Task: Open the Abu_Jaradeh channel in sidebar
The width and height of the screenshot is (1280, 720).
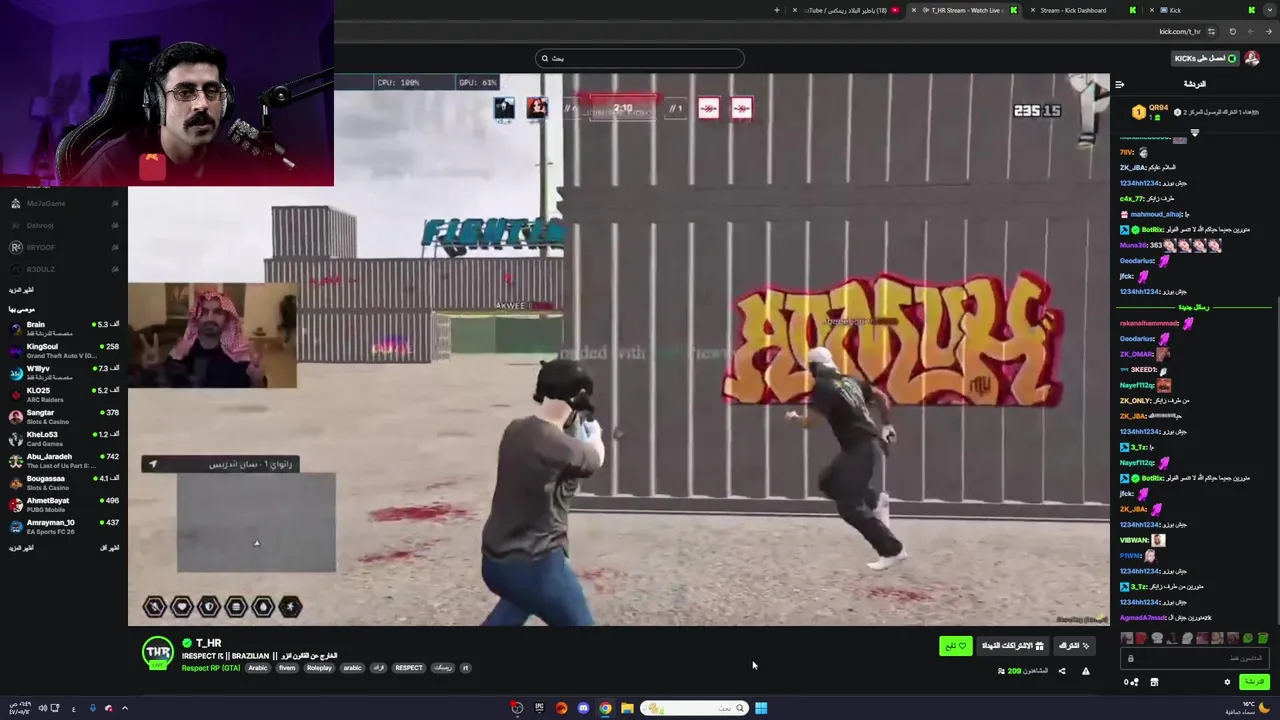Action: tap(62, 461)
